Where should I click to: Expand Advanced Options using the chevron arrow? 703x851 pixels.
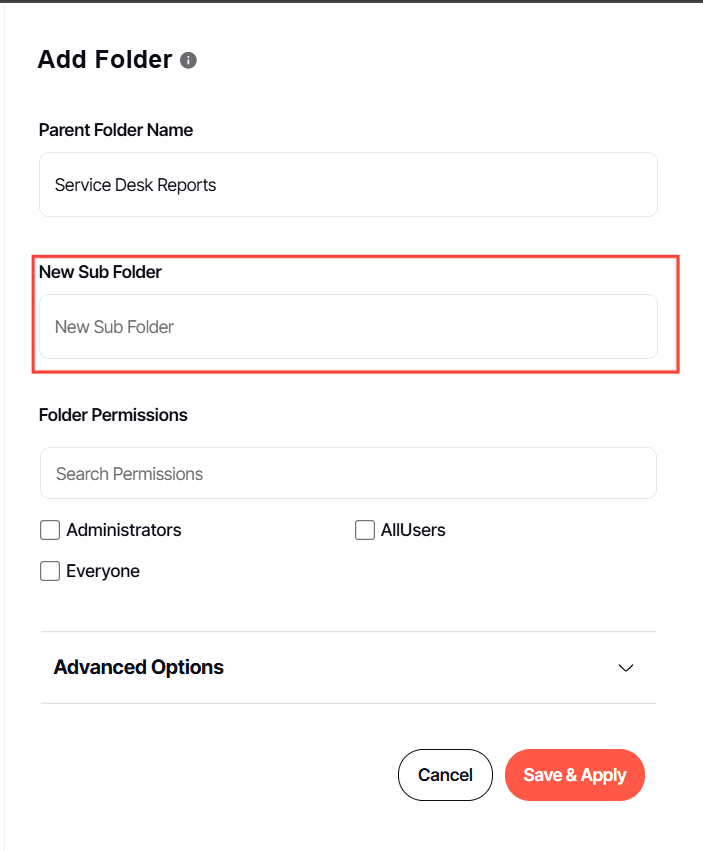pyautogui.click(x=626, y=668)
